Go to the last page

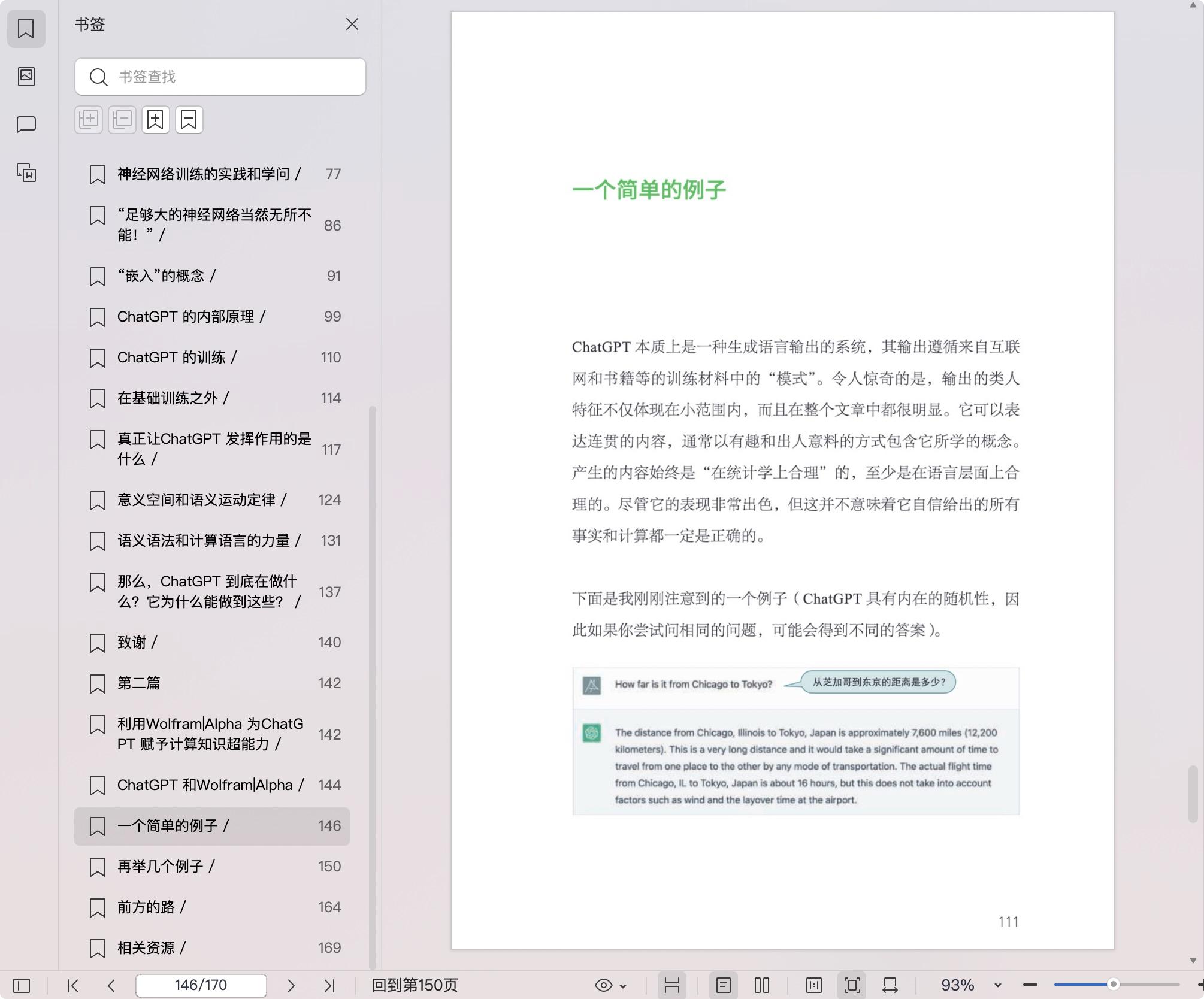329,985
